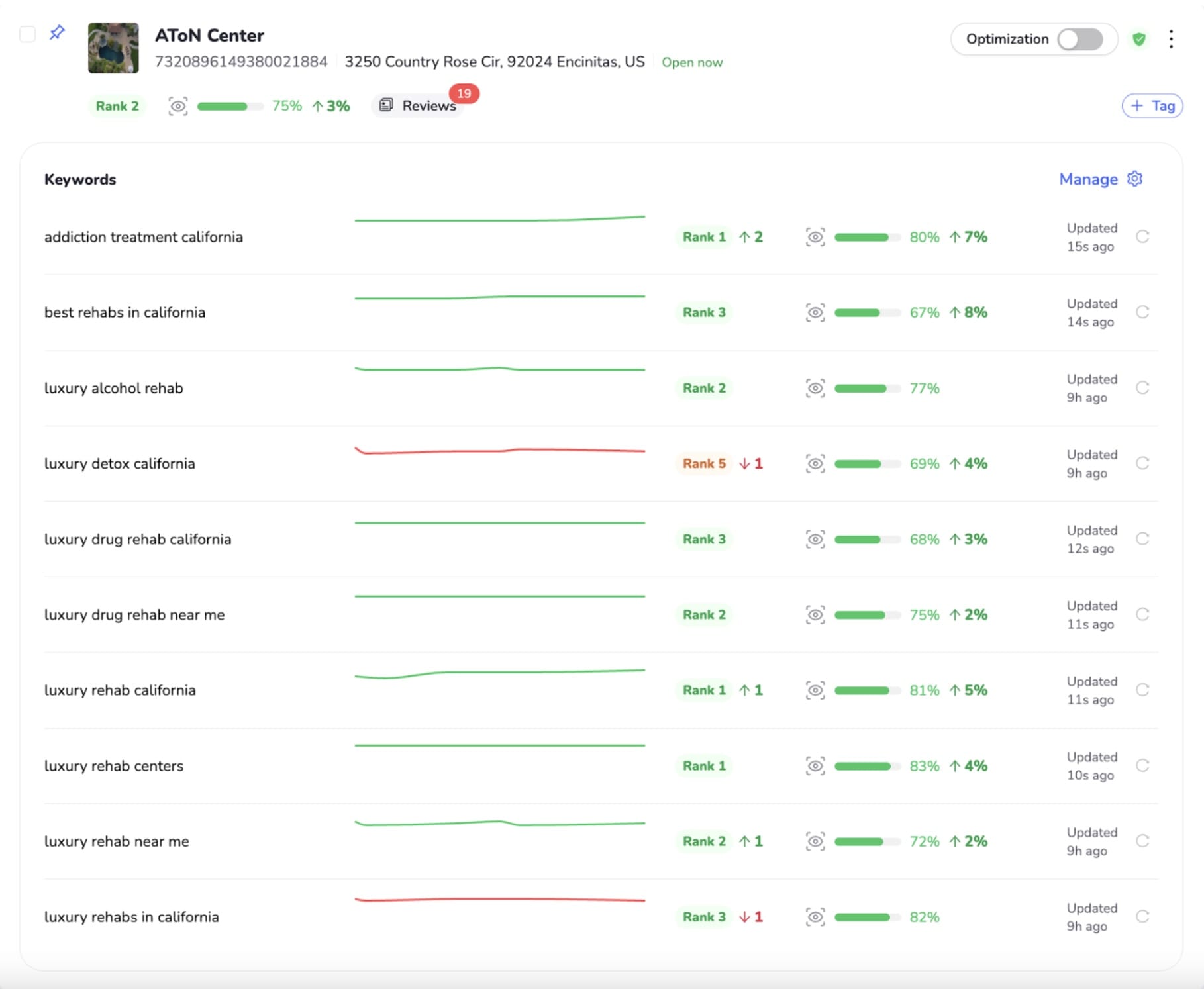The width and height of the screenshot is (1204, 989).
Task: Click the ID 7320896149380021884
Action: [241, 62]
